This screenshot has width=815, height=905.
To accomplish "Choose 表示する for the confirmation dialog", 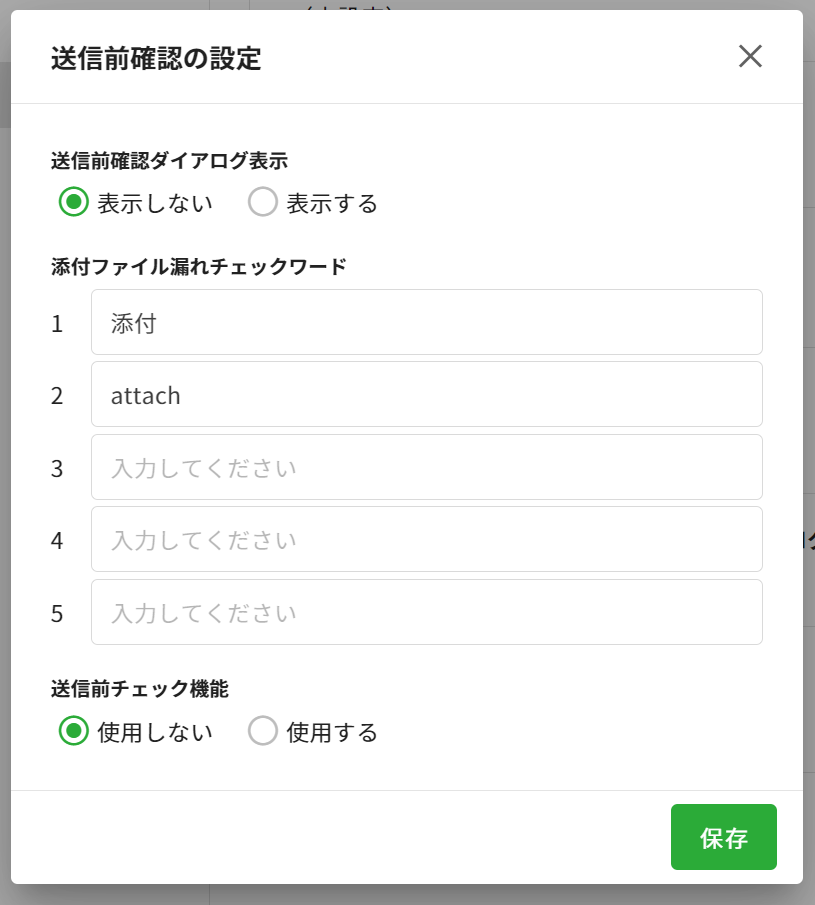I will (263, 203).
